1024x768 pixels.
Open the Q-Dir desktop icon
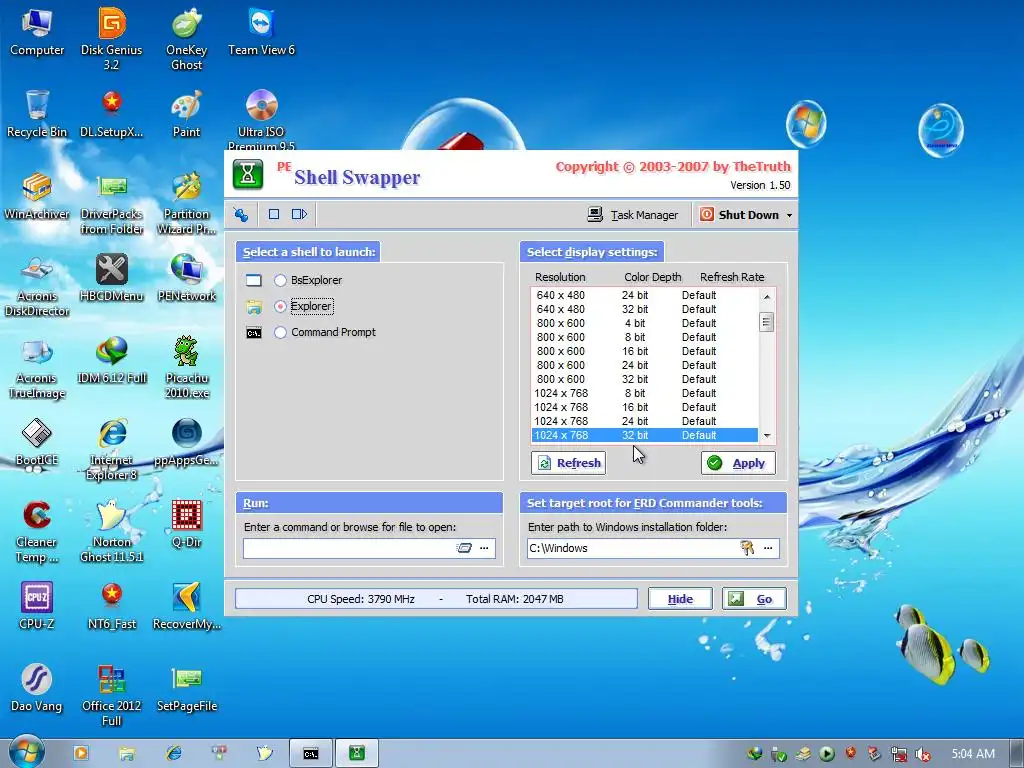click(186, 525)
